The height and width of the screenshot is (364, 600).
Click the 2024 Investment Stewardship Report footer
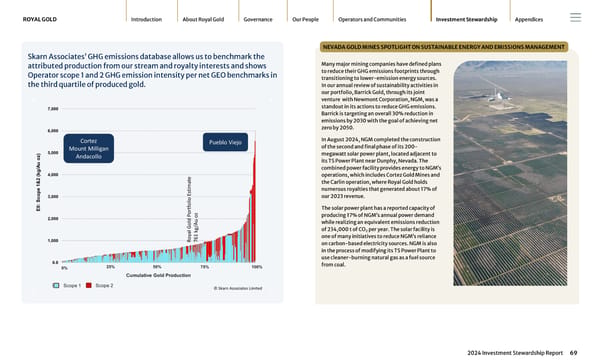515,353
